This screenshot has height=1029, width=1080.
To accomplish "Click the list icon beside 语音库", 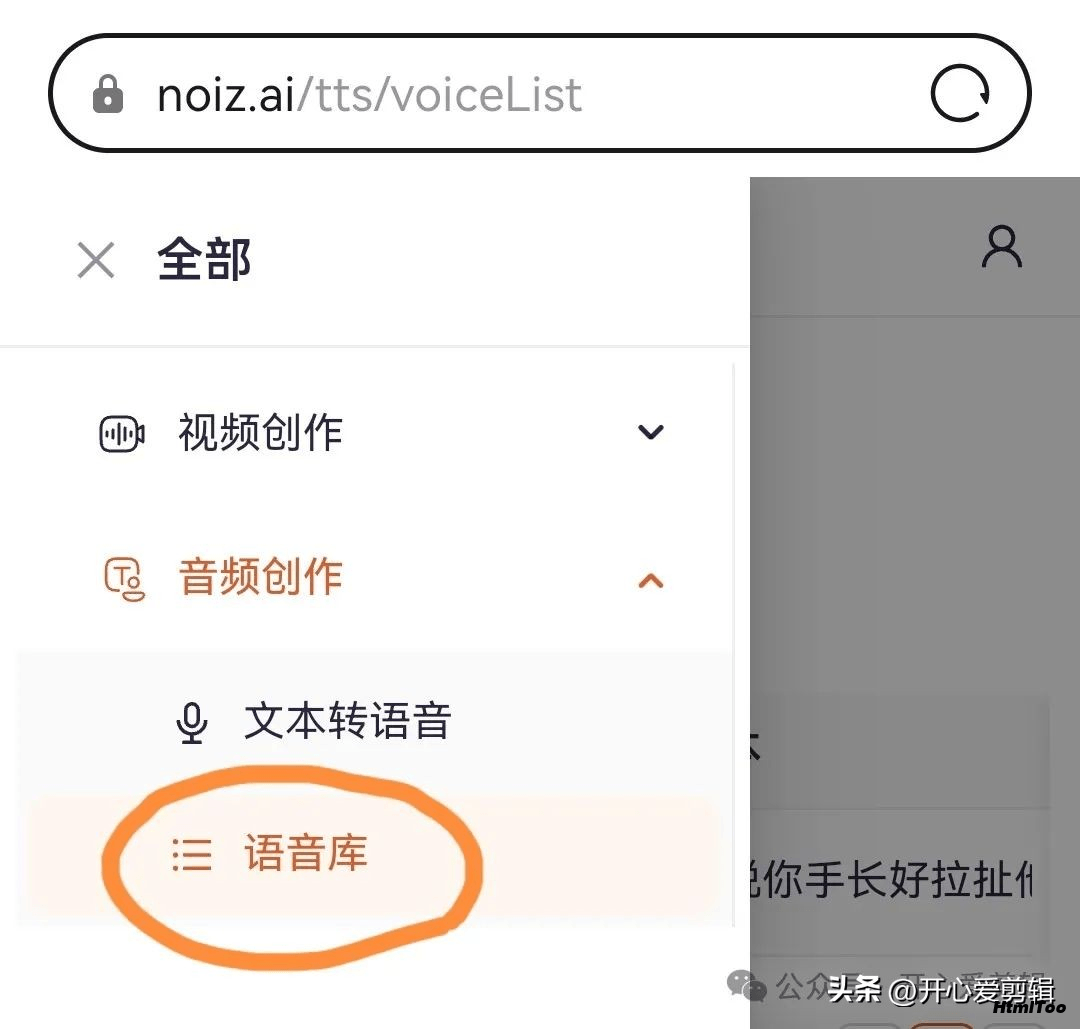I will tap(191, 855).
